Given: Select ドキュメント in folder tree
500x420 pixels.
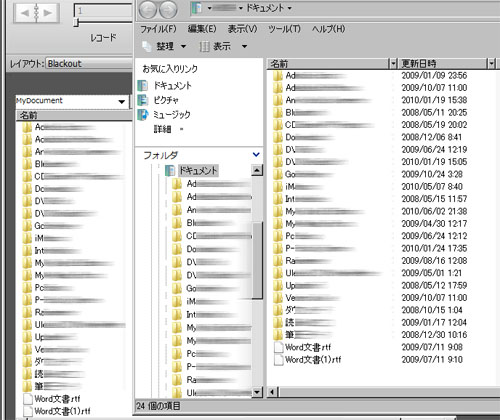Looking at the screenshot, I should click(x=198, y=171).
